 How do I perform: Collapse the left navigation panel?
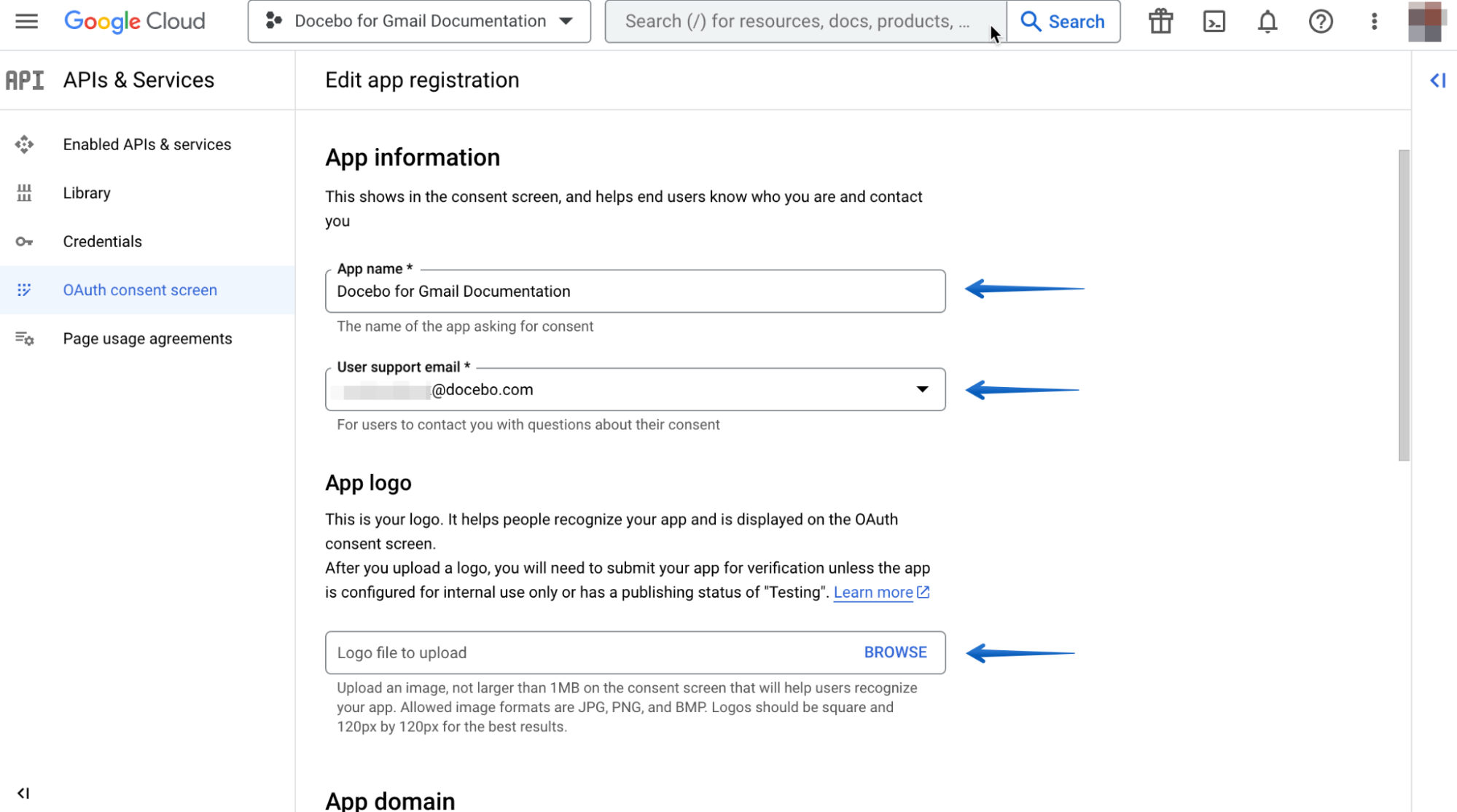[23, 793]
